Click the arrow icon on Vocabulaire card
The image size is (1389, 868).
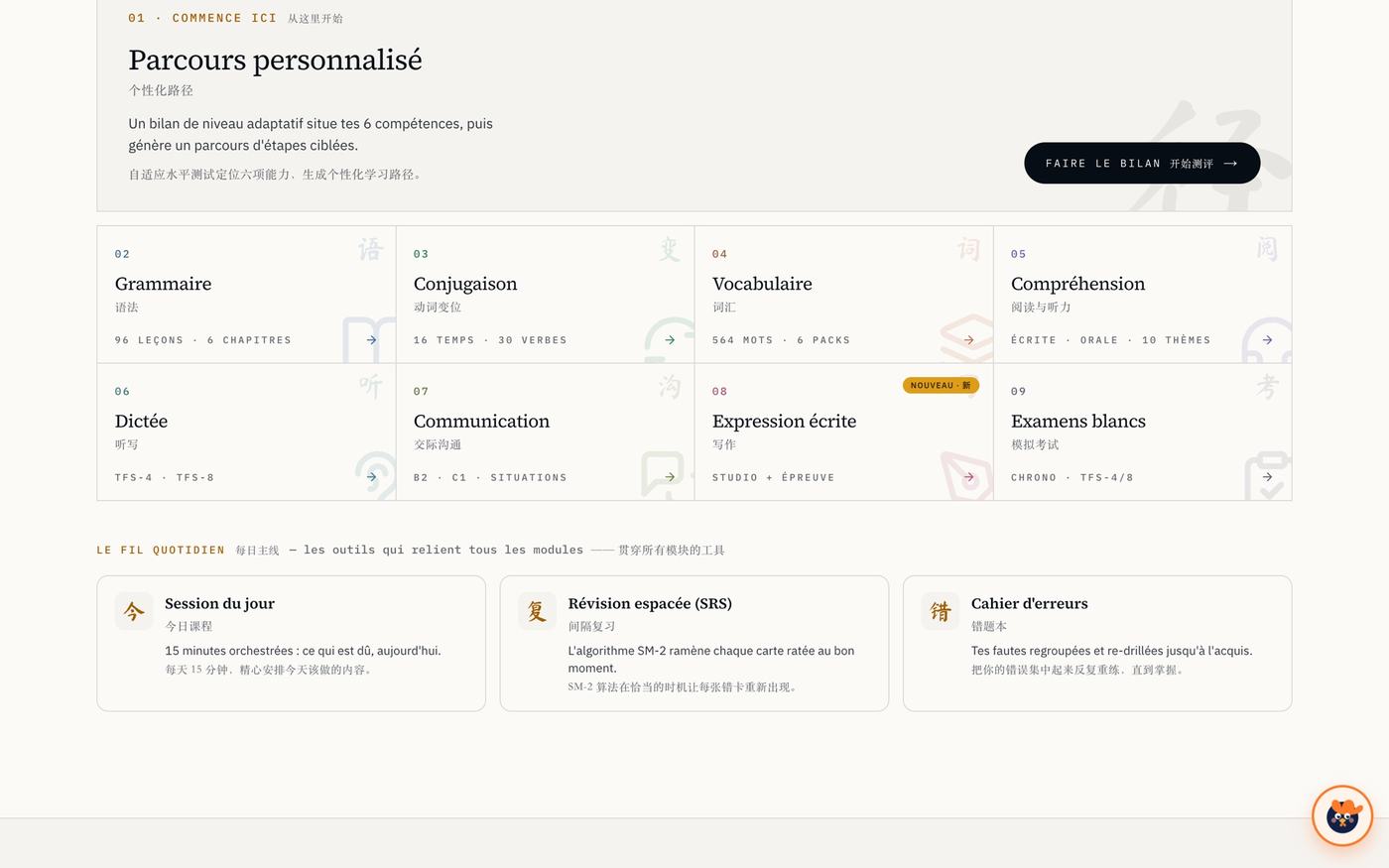968,339
